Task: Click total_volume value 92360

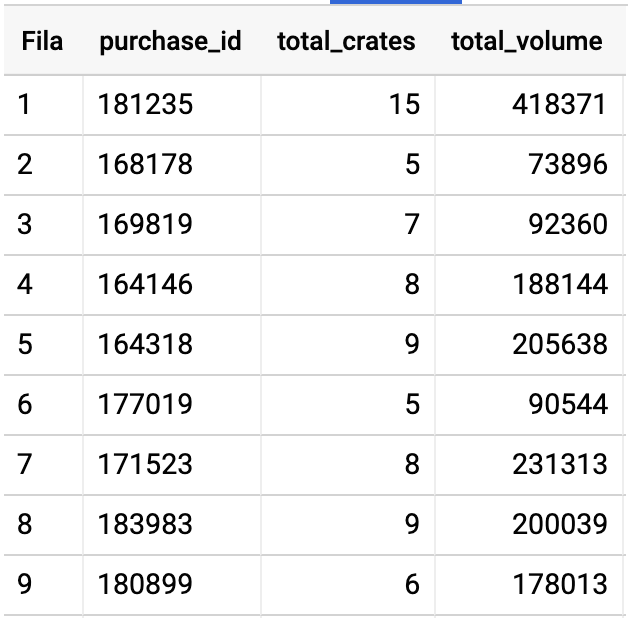Action: click(x=568, y=224)
